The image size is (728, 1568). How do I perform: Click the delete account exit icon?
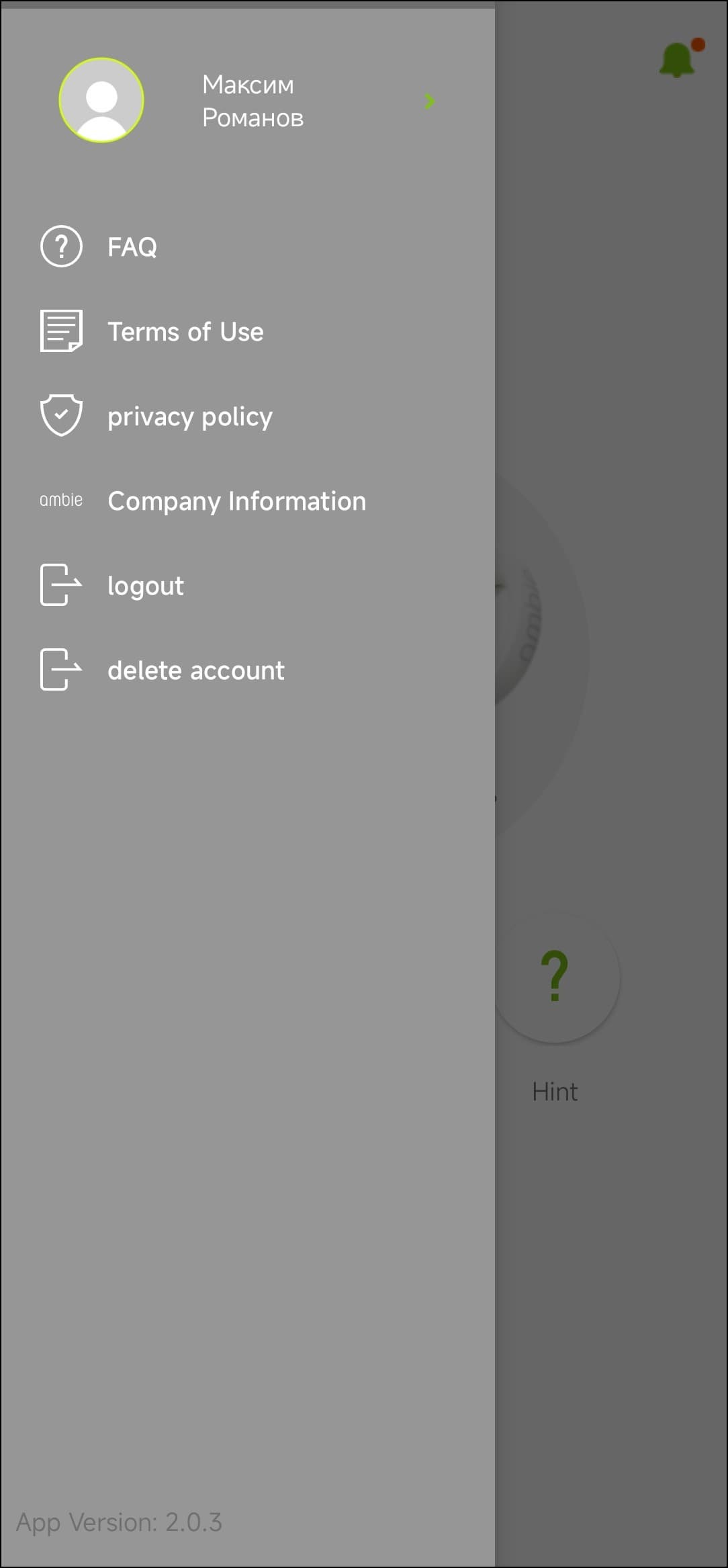coord(61,670)
